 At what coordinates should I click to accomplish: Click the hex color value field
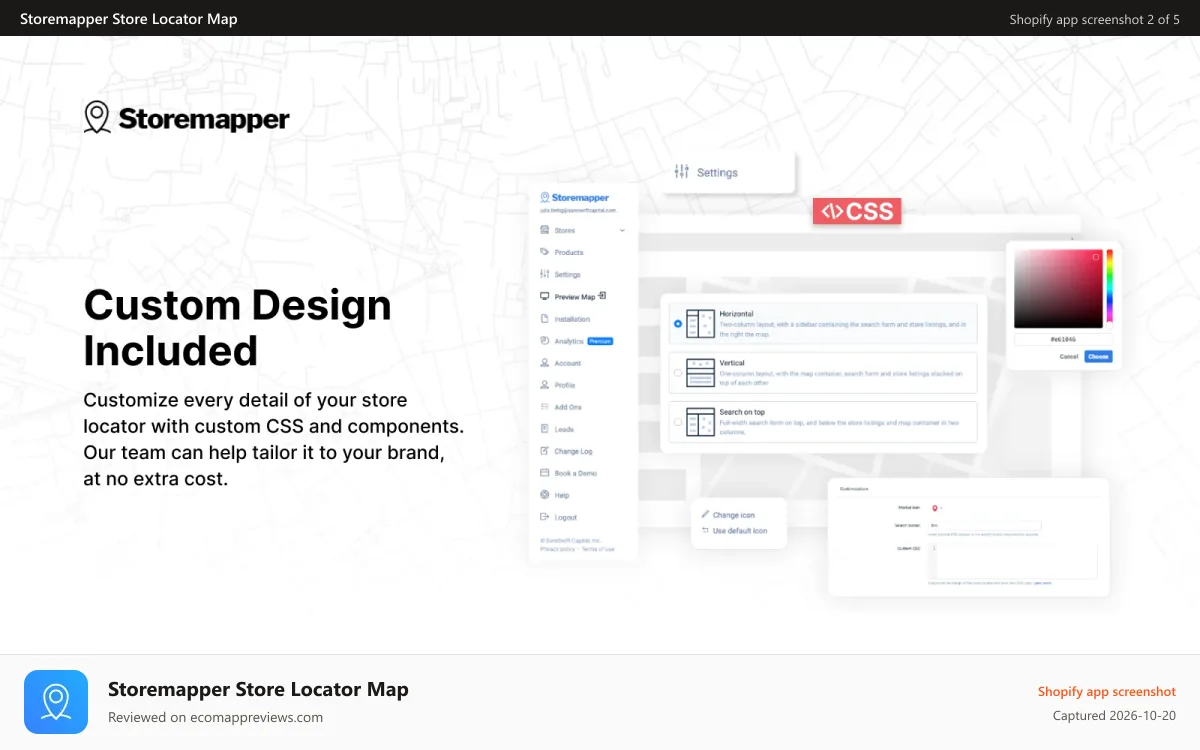coord(1063,340)
